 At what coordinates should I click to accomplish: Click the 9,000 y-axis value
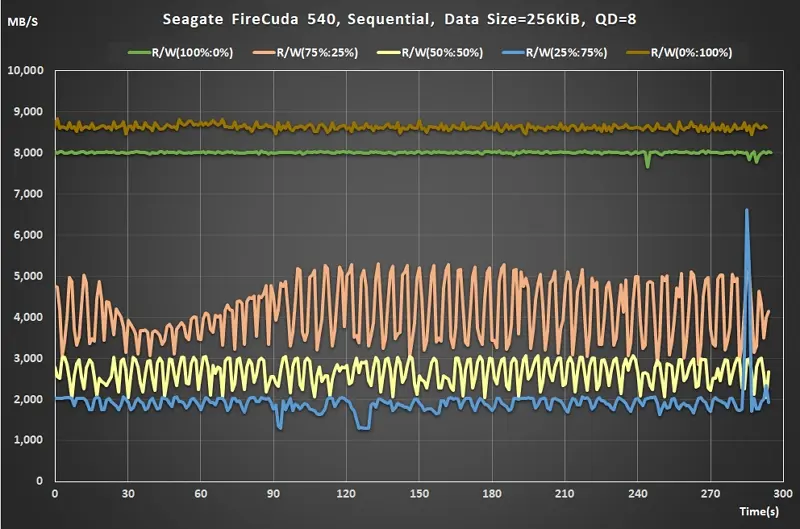pyautogui.click(x=29, y=111)
